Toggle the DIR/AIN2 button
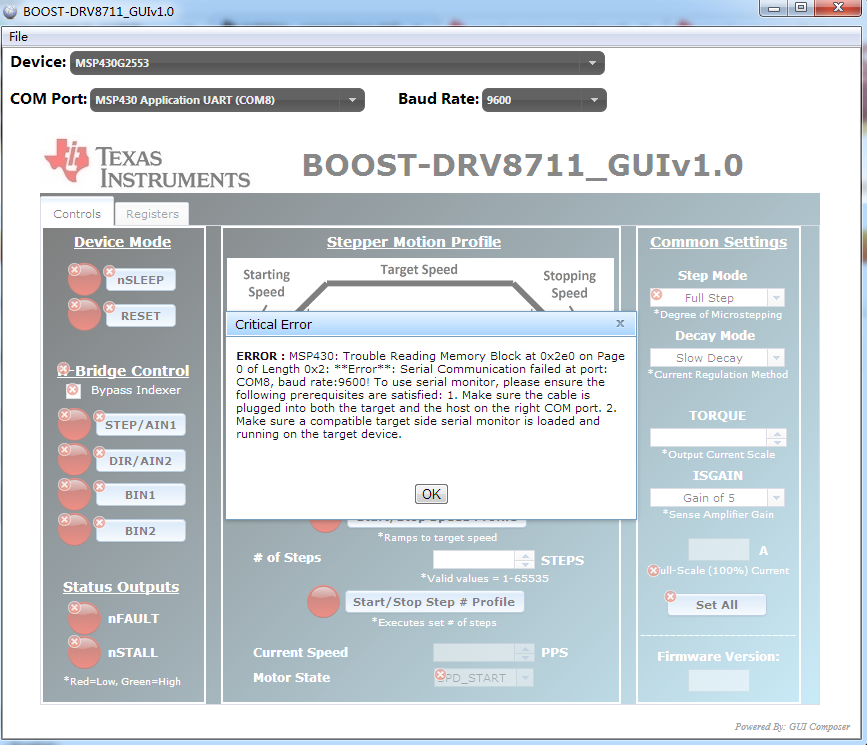This screenshot has height=745, width=867. [x=140, y=461]
